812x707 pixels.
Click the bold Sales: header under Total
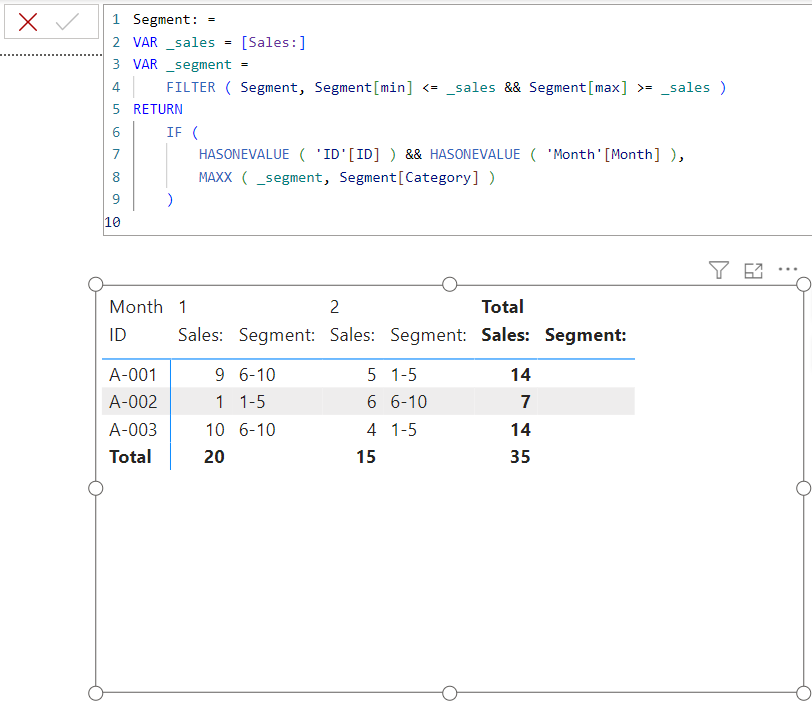point(505,335)
